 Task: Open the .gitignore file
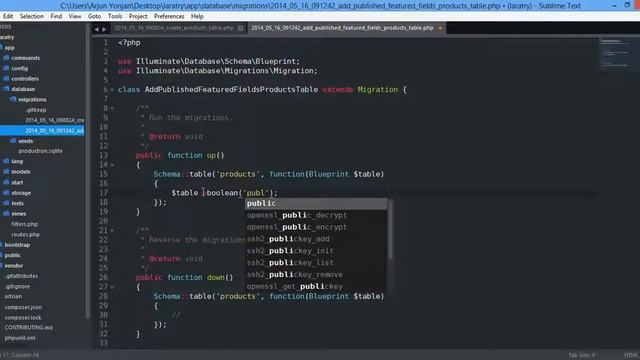18,286
